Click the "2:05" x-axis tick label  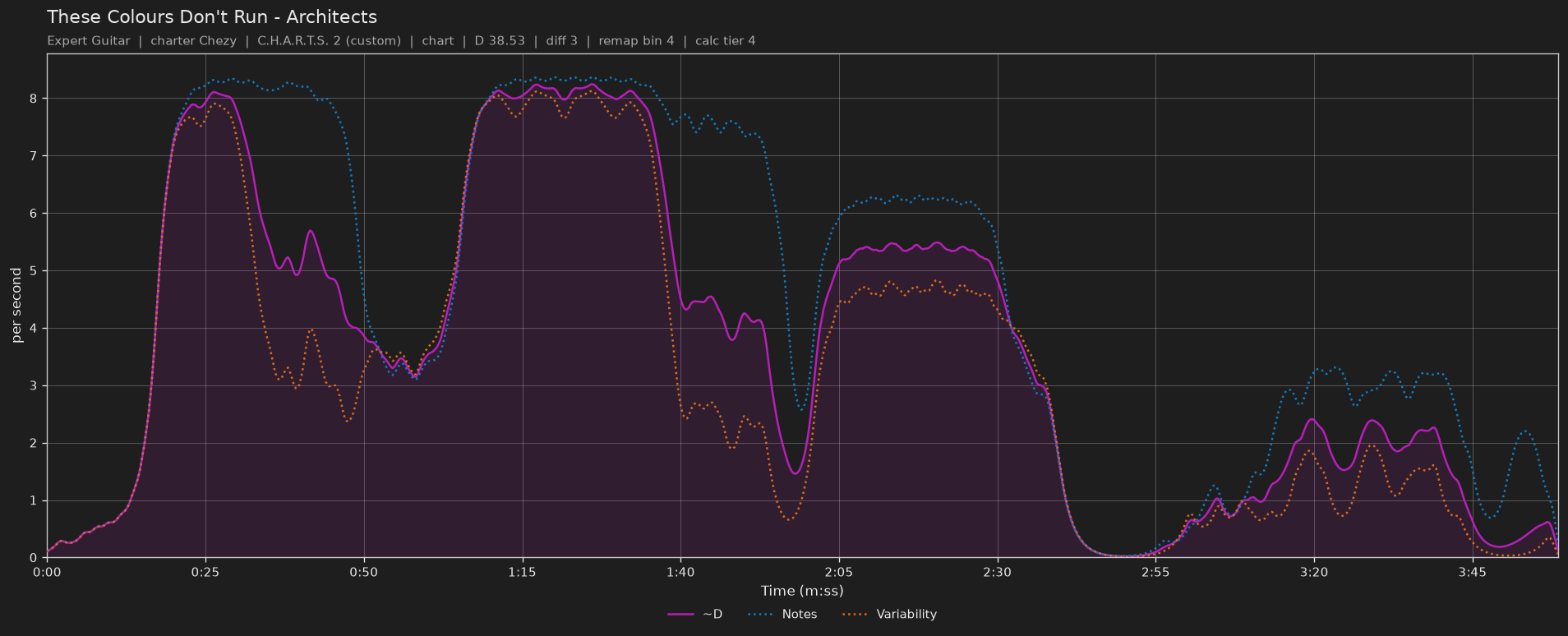(839, 572)
